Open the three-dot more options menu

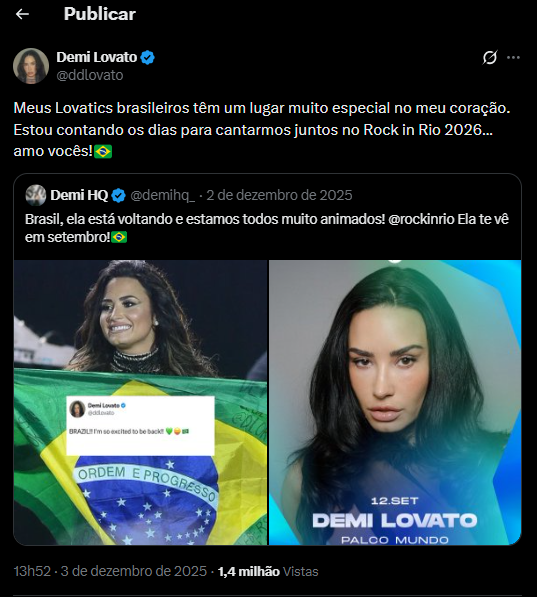(x=513, y=57)
